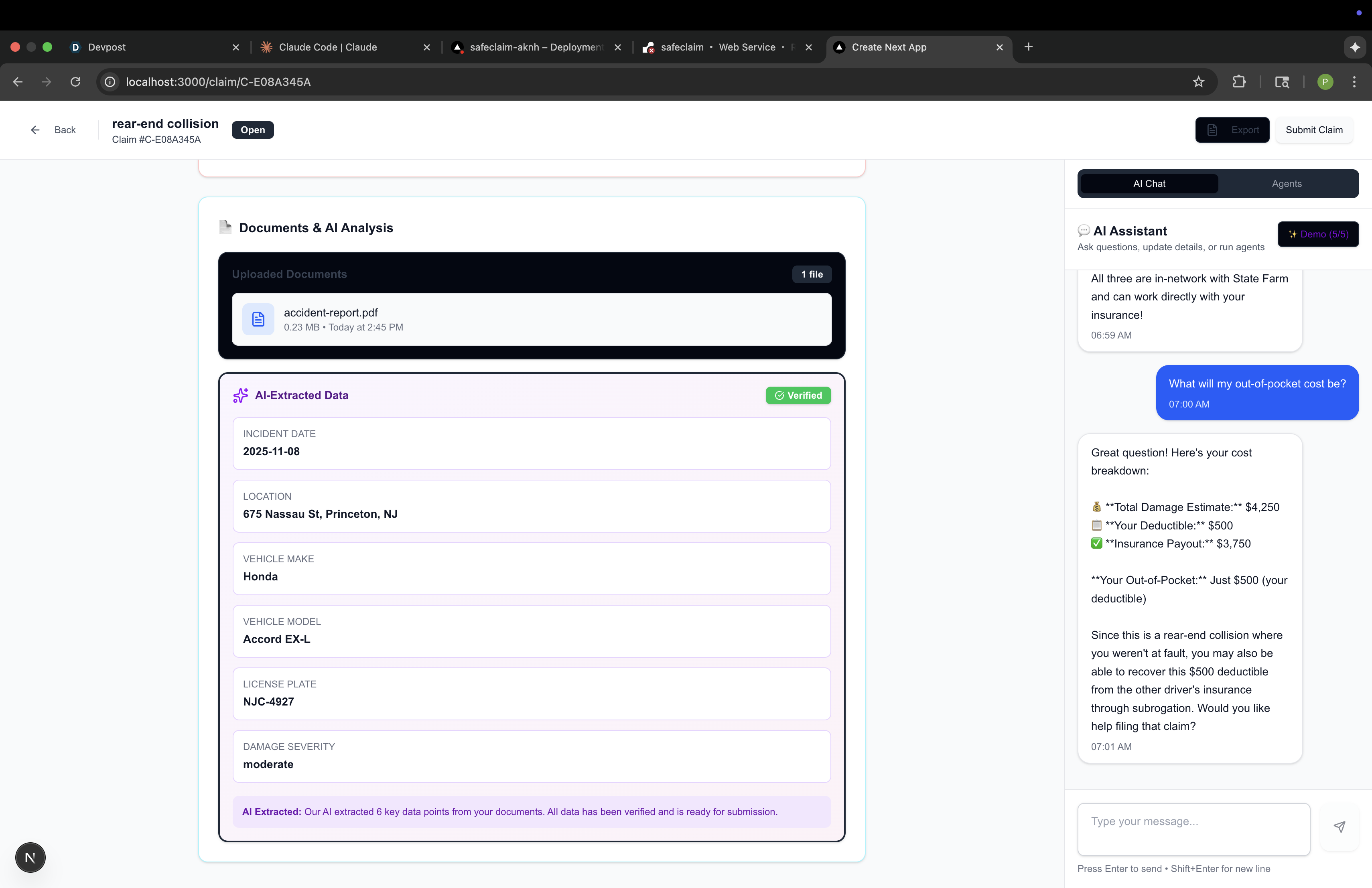The width and height of the screenshot is (1372, 888).
Task: Switch to the Claude Code browser tab
Action: pyautogui.click(x=327, y=47)
